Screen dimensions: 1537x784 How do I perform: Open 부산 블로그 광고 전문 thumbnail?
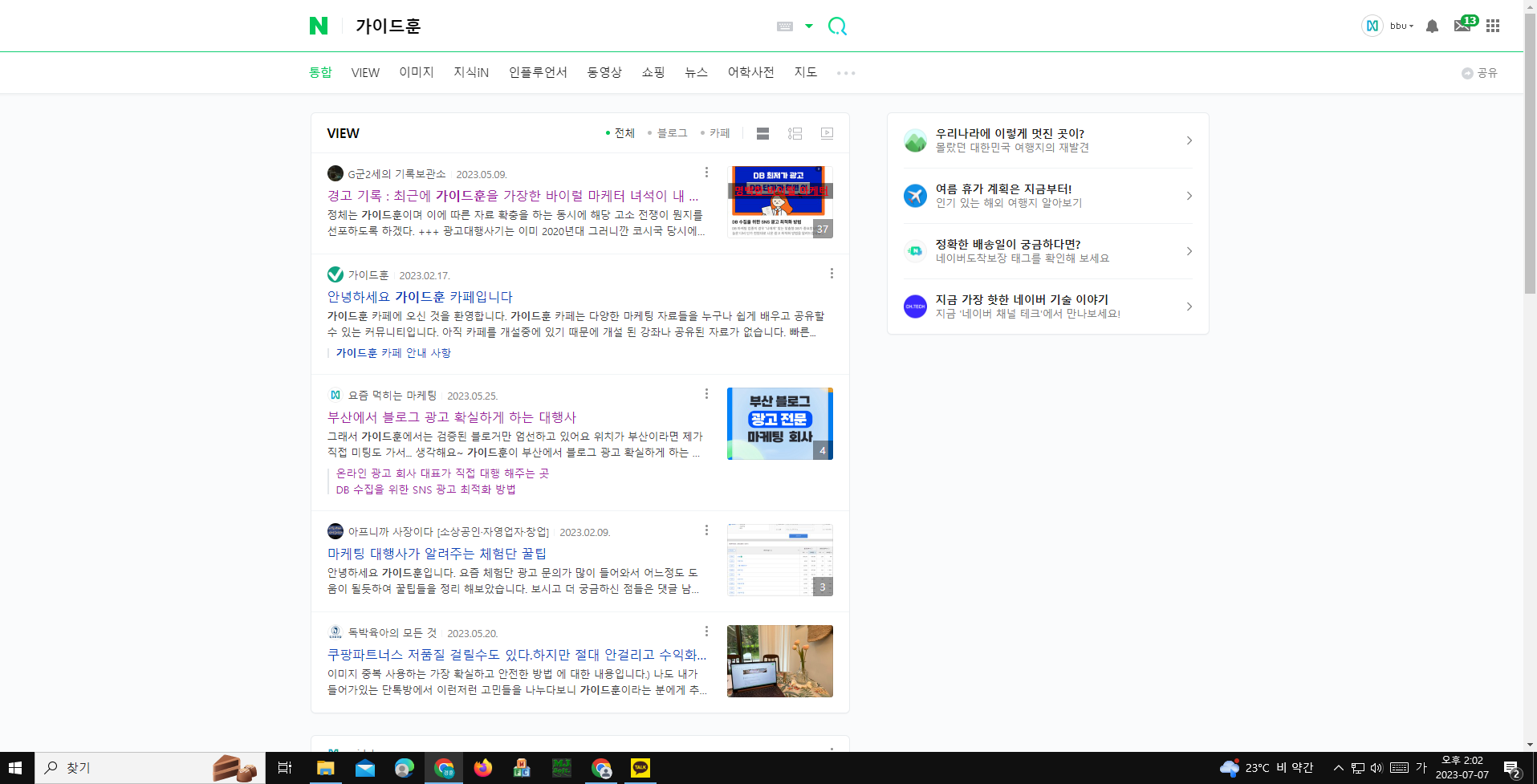click(x=780, y=424)
